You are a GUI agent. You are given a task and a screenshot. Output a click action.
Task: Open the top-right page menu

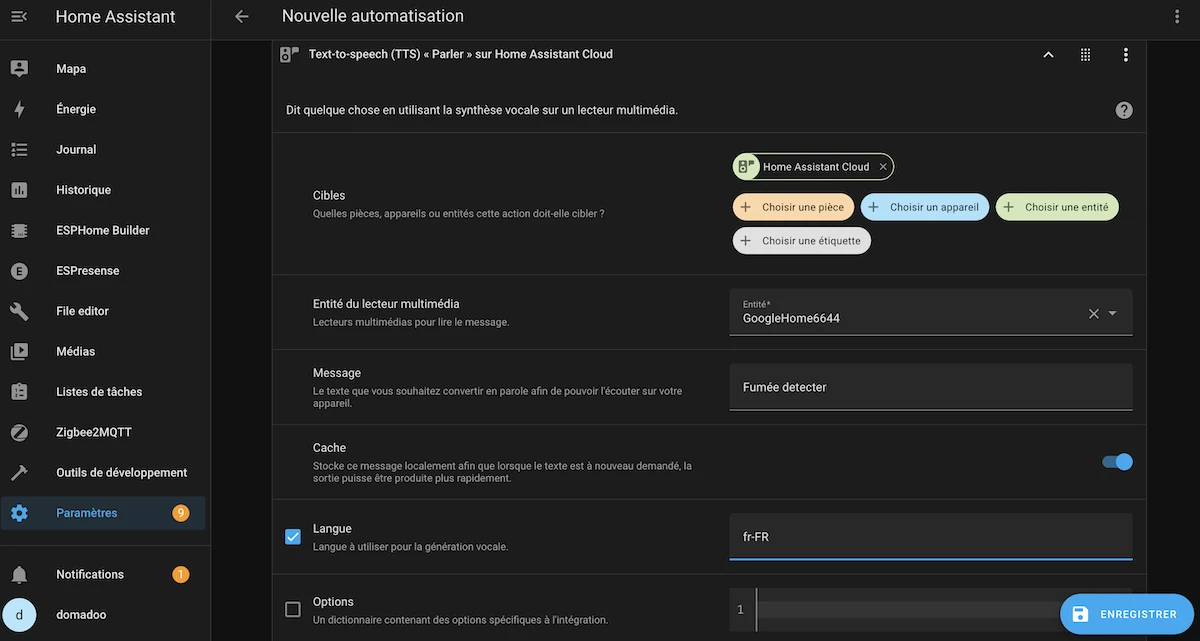(x=1177, y=16)
